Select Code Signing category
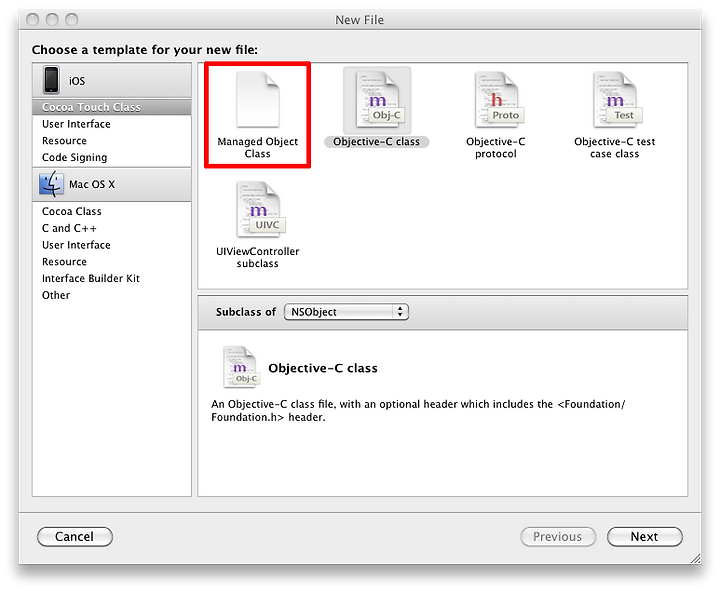 [112, 157]
